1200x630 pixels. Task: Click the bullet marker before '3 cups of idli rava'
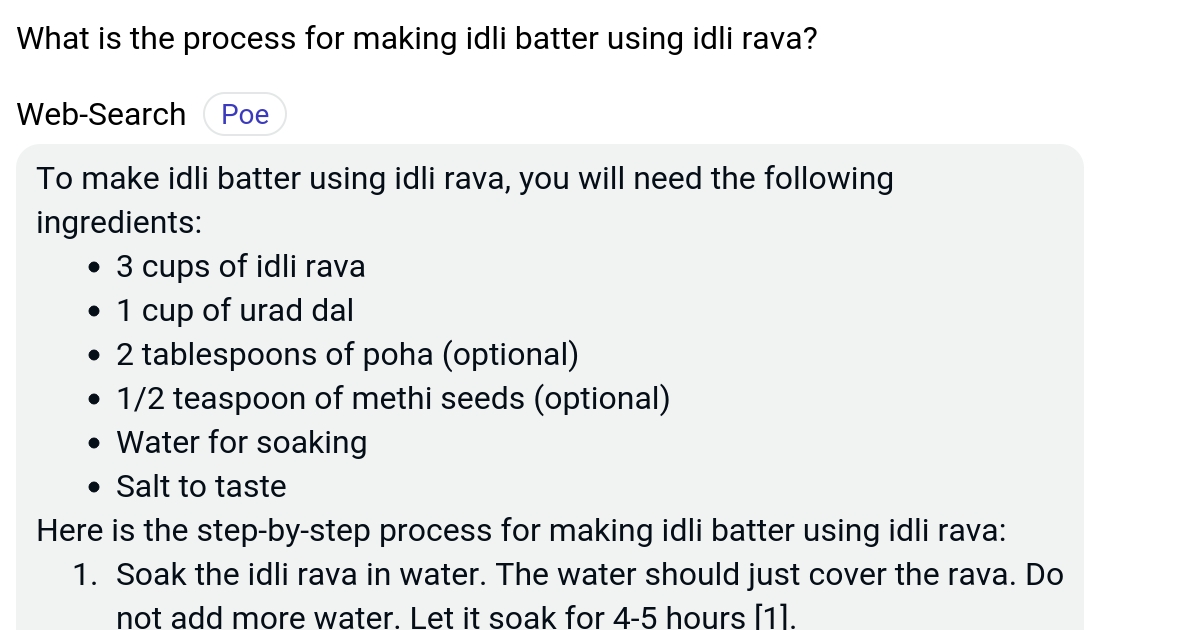click(x=93, y=266)
